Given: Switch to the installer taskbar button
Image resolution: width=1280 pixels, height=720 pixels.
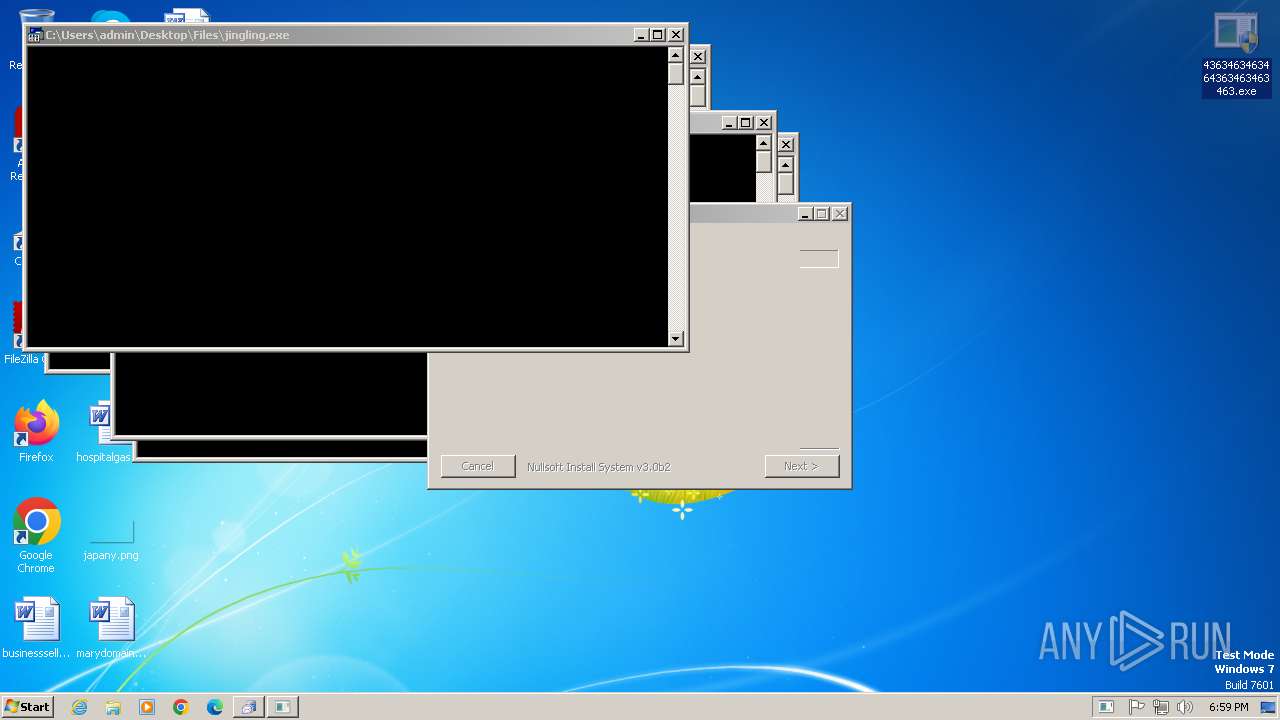Looking at the screenshot, I should pos(248,707).
